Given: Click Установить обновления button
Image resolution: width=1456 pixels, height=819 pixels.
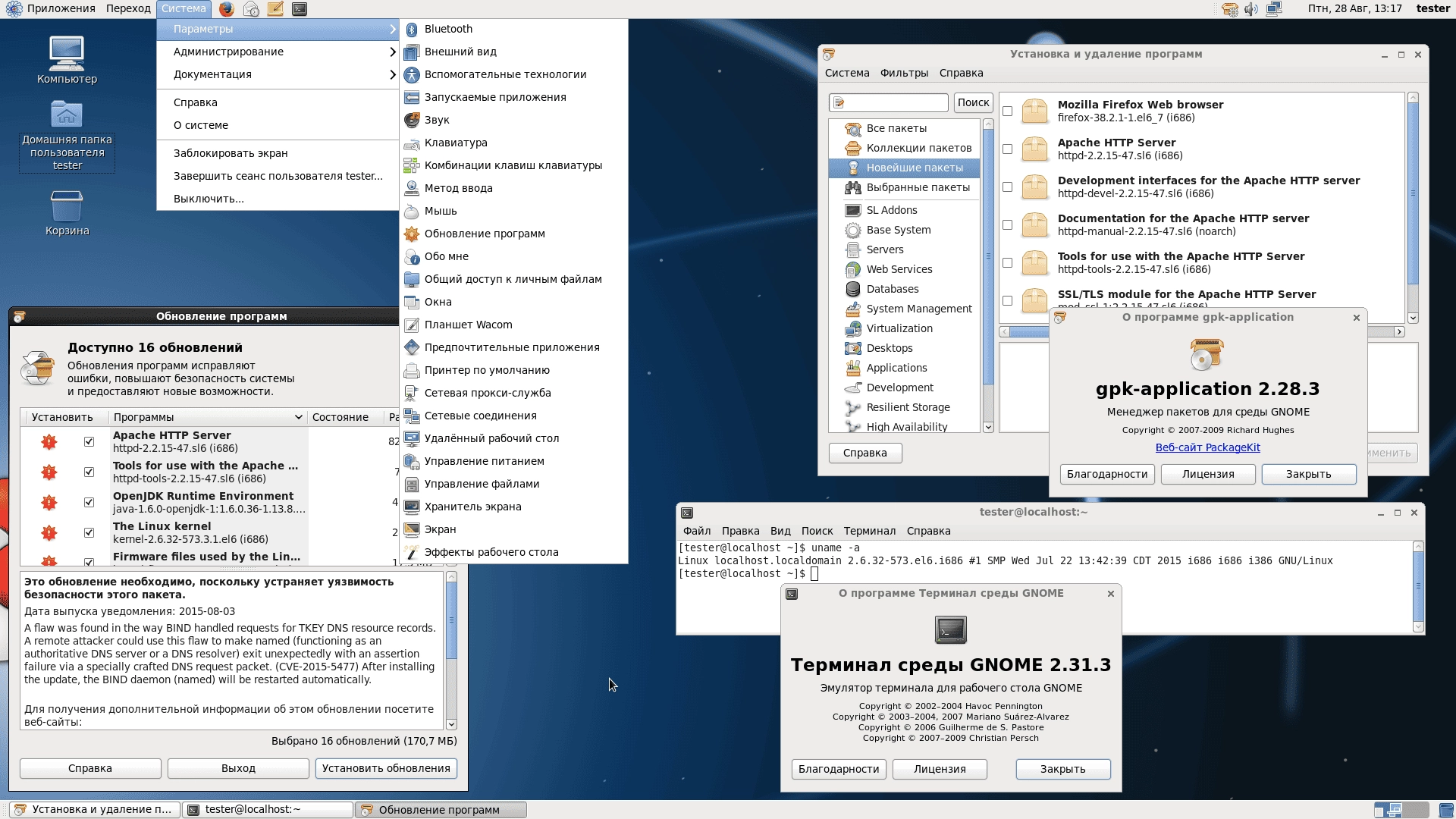Looking at the screenshot, I should point(386,768).
